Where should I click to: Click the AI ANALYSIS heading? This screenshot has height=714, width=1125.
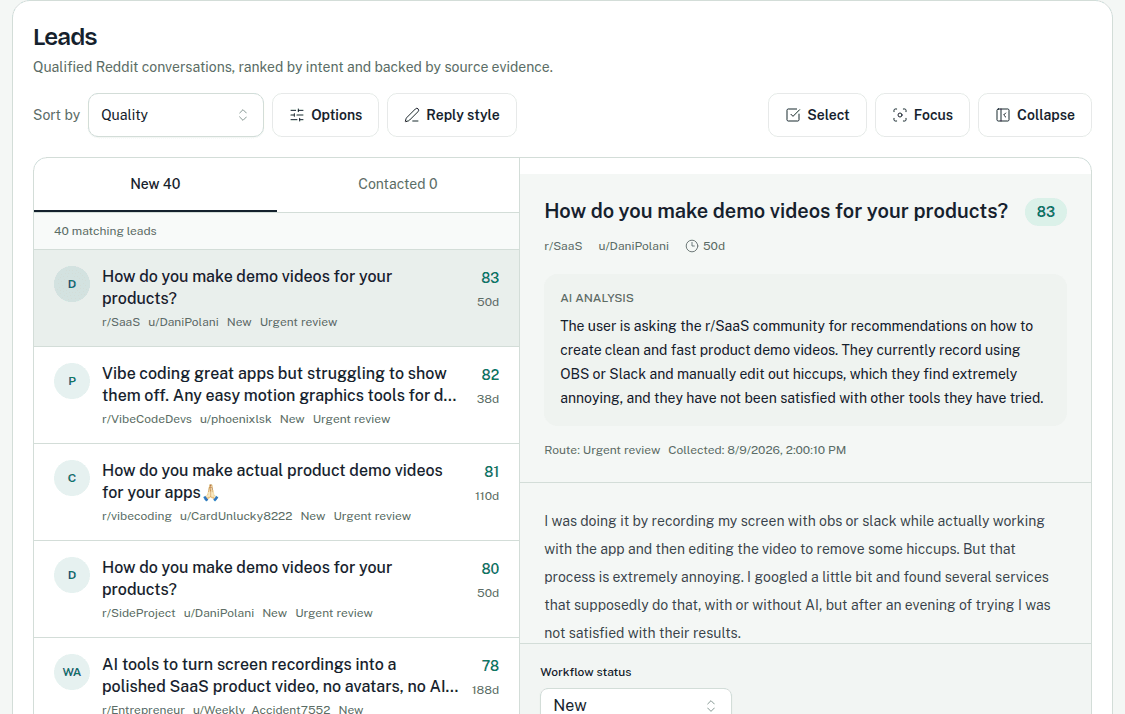[597, 298]
